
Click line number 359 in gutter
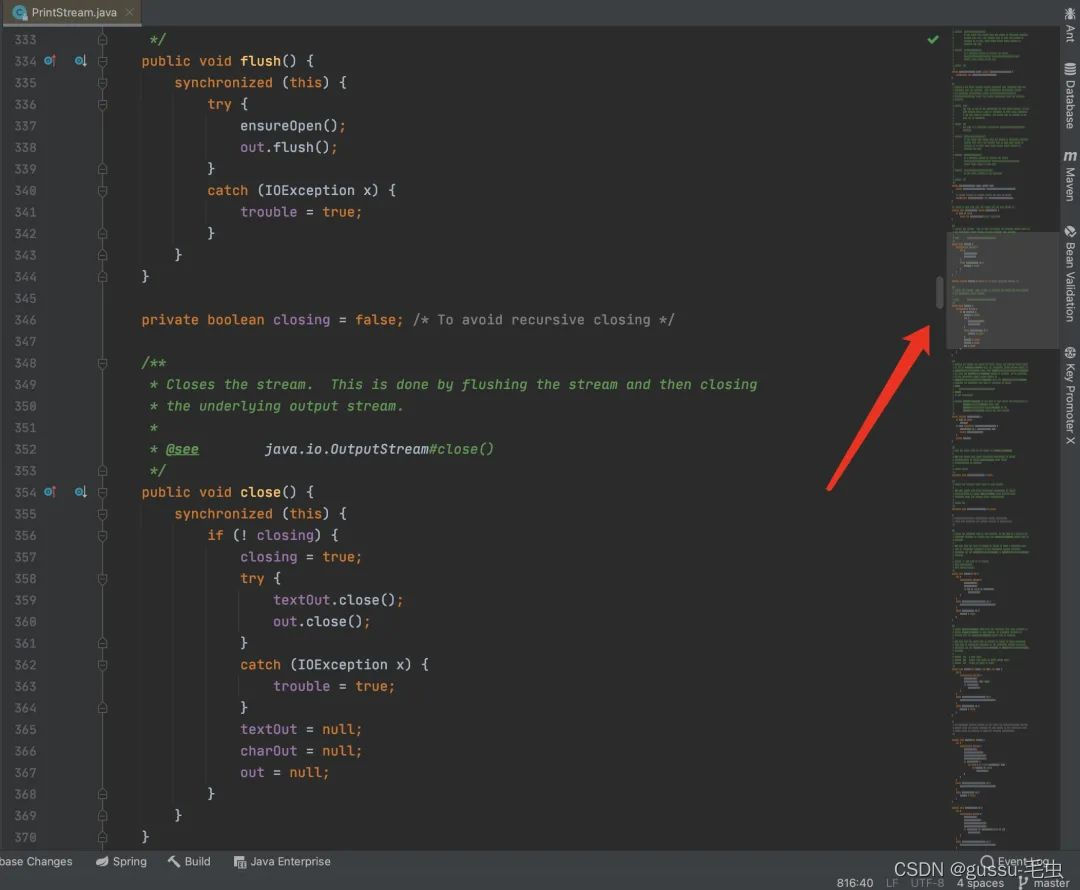[25, 601]
